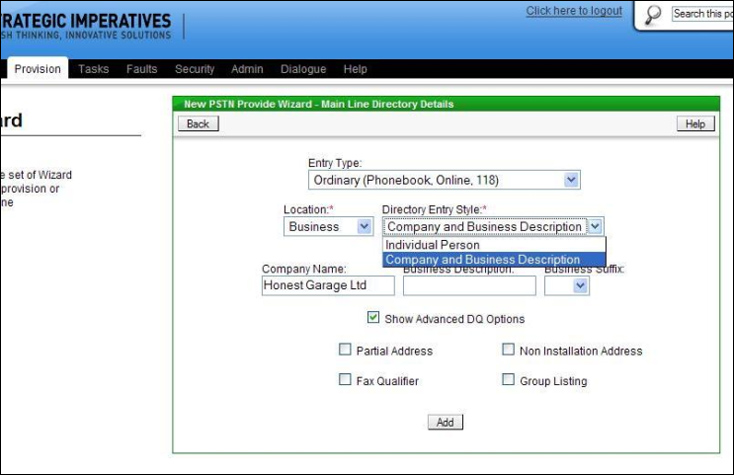
Task: Go to the Security tab
Action: (194, 69)
